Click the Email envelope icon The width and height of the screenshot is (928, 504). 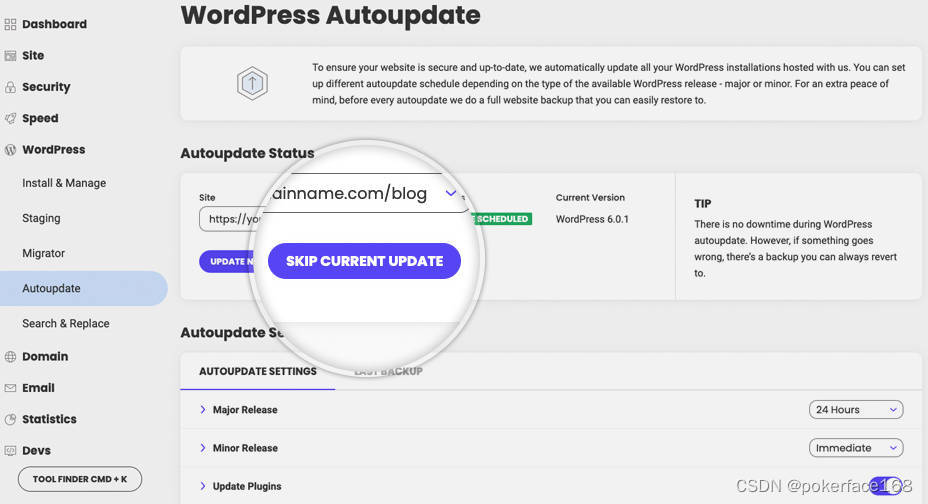click(x=10, y=388)
